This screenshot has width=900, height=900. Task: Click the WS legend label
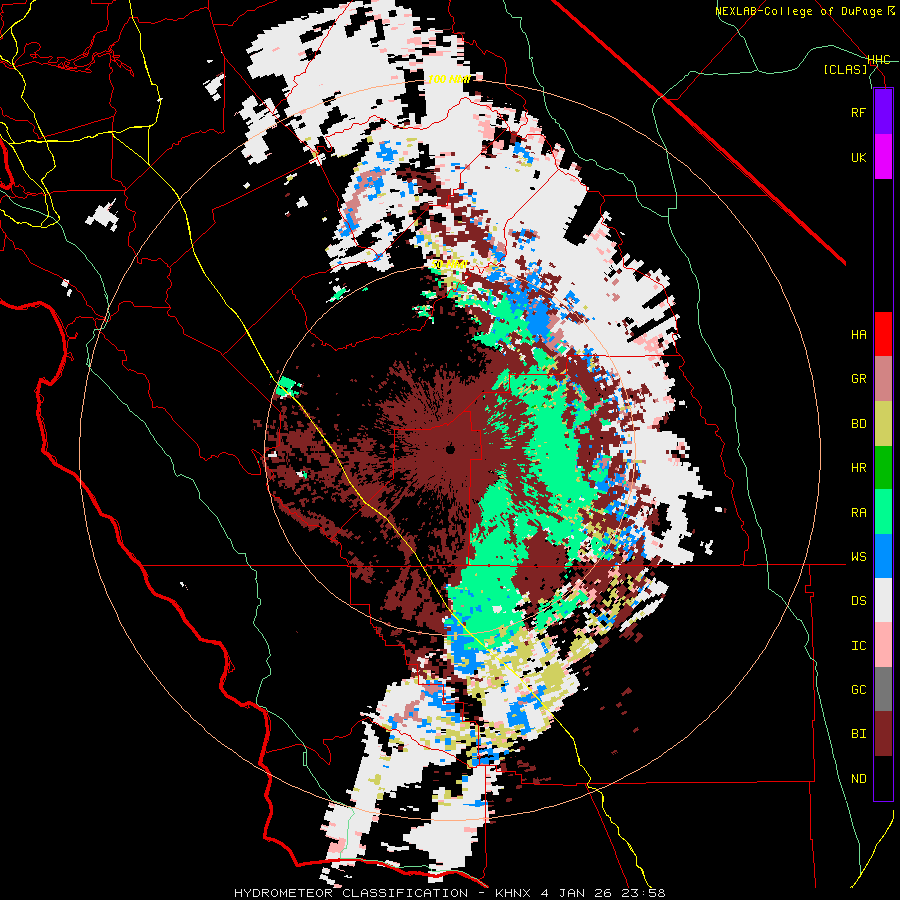858,556
